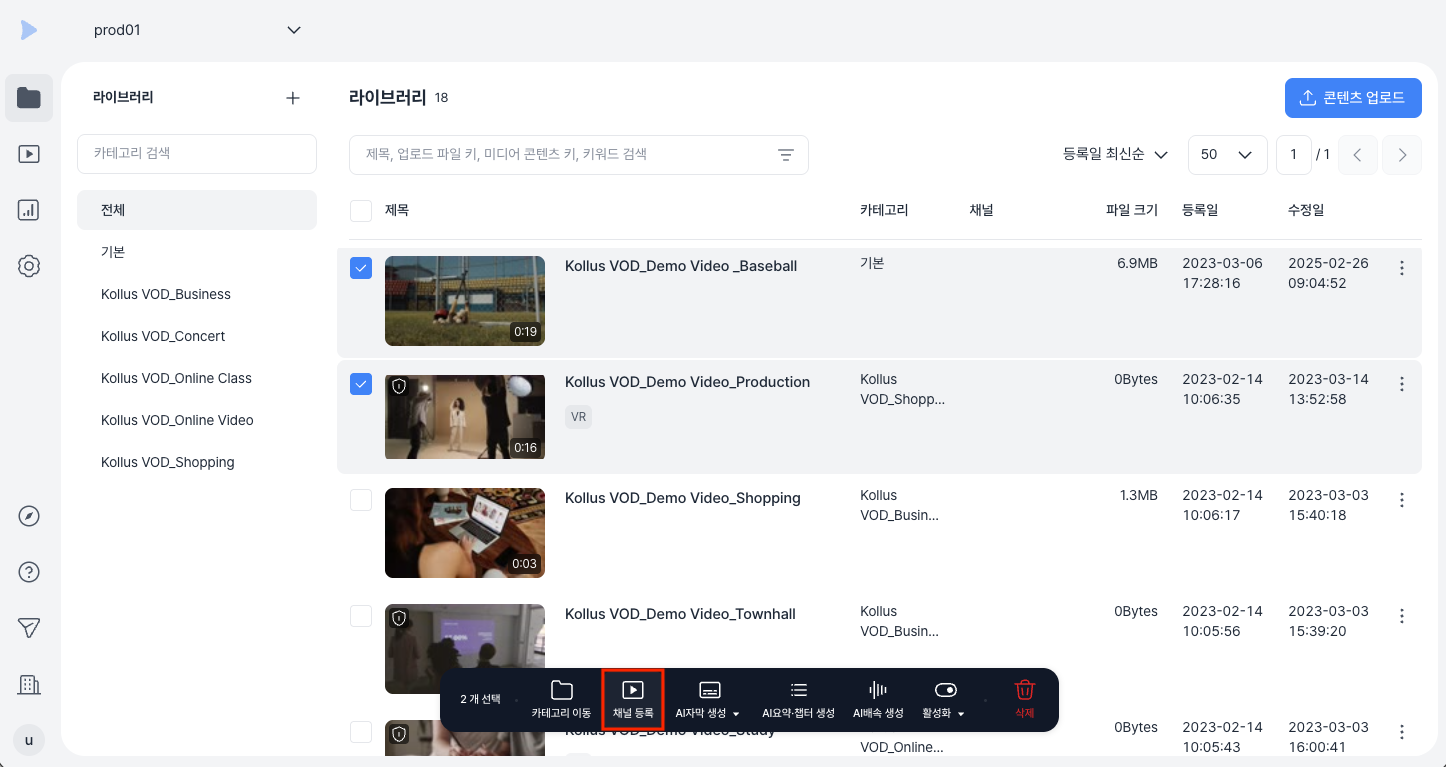Open the search filter options icon
The width and height of the screenshot is (1446, 767).
(786, 155)
